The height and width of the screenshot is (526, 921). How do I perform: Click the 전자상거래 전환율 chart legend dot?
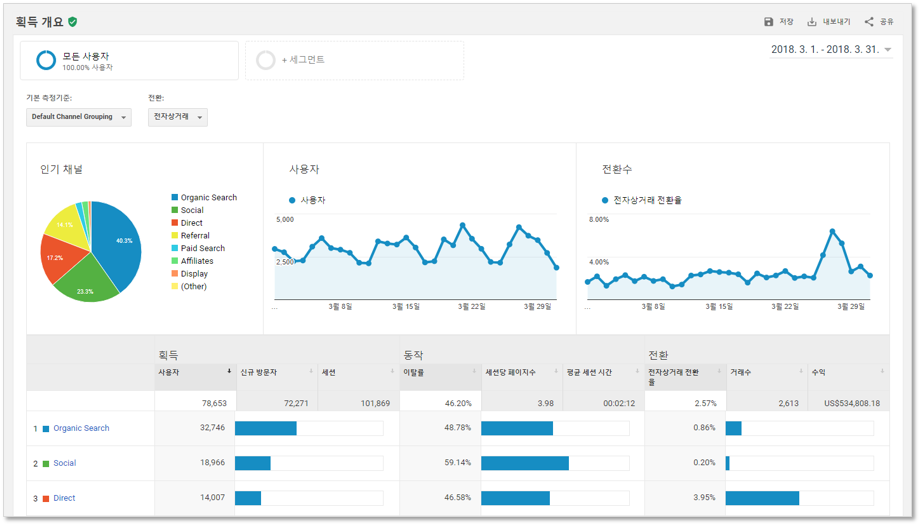point(605,200)
